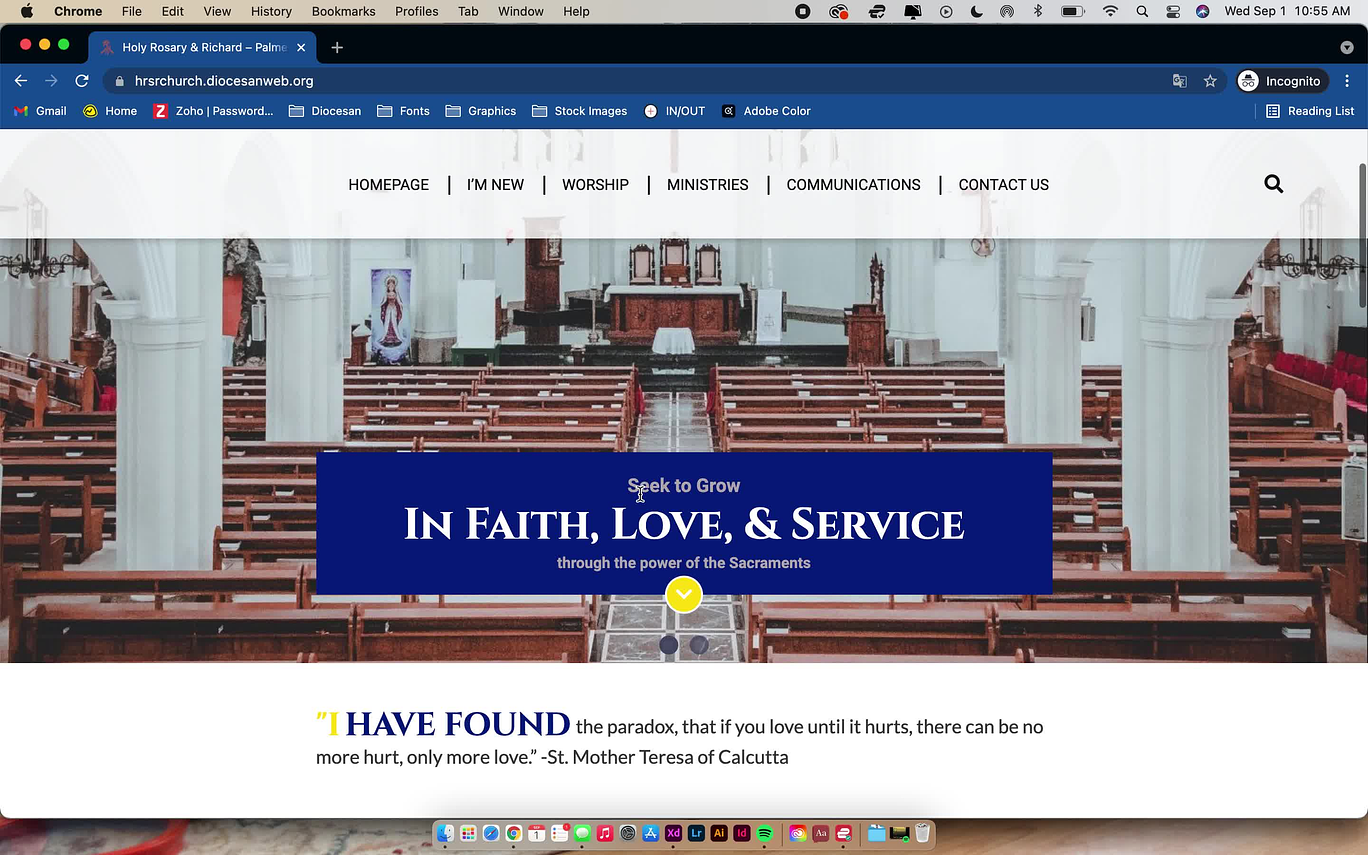1368x855 pixels.
Task: Open Spotify from the dock
Action: [x=765, y=833]
